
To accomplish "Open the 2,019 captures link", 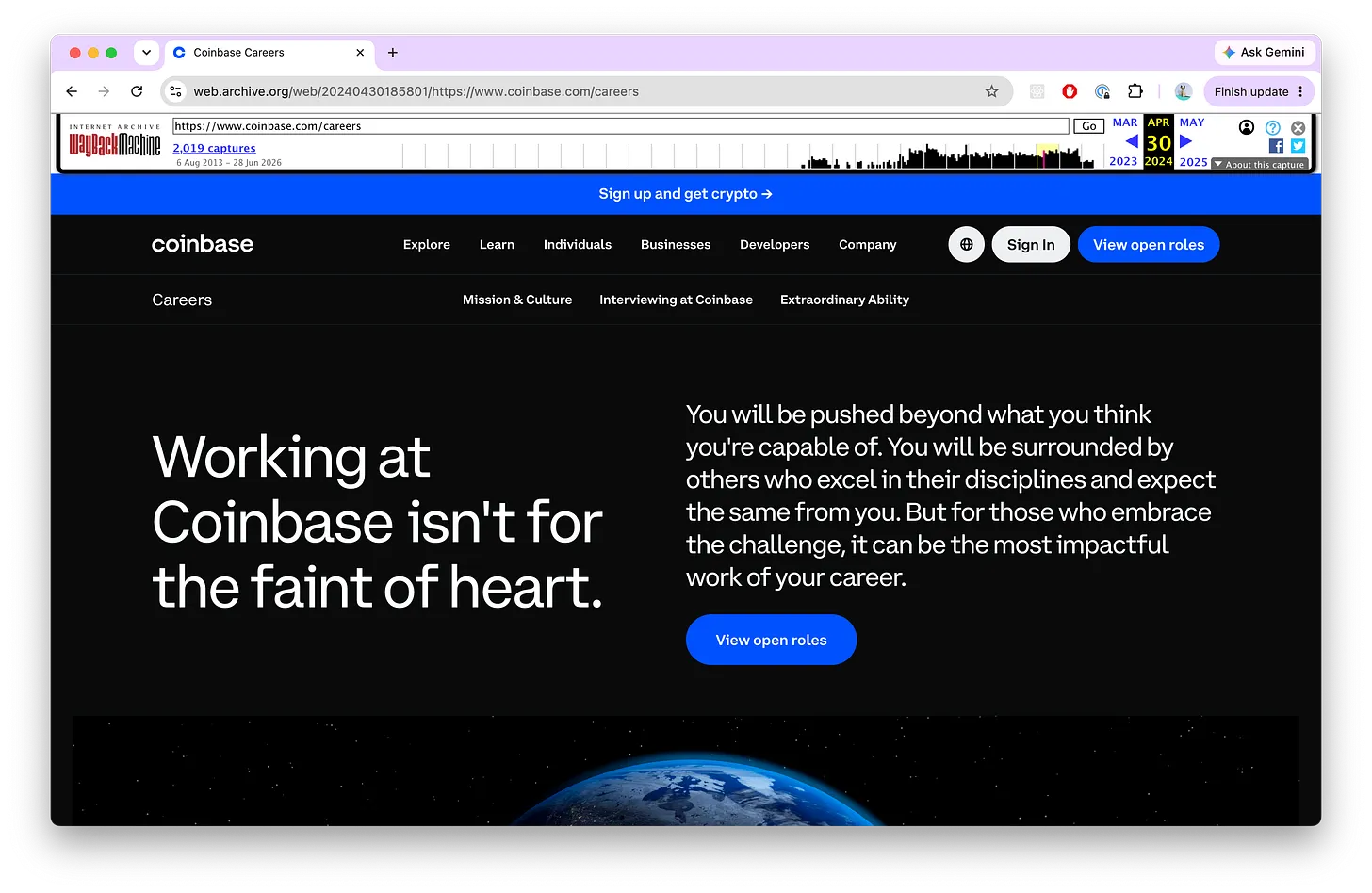I will coord(214,148).
